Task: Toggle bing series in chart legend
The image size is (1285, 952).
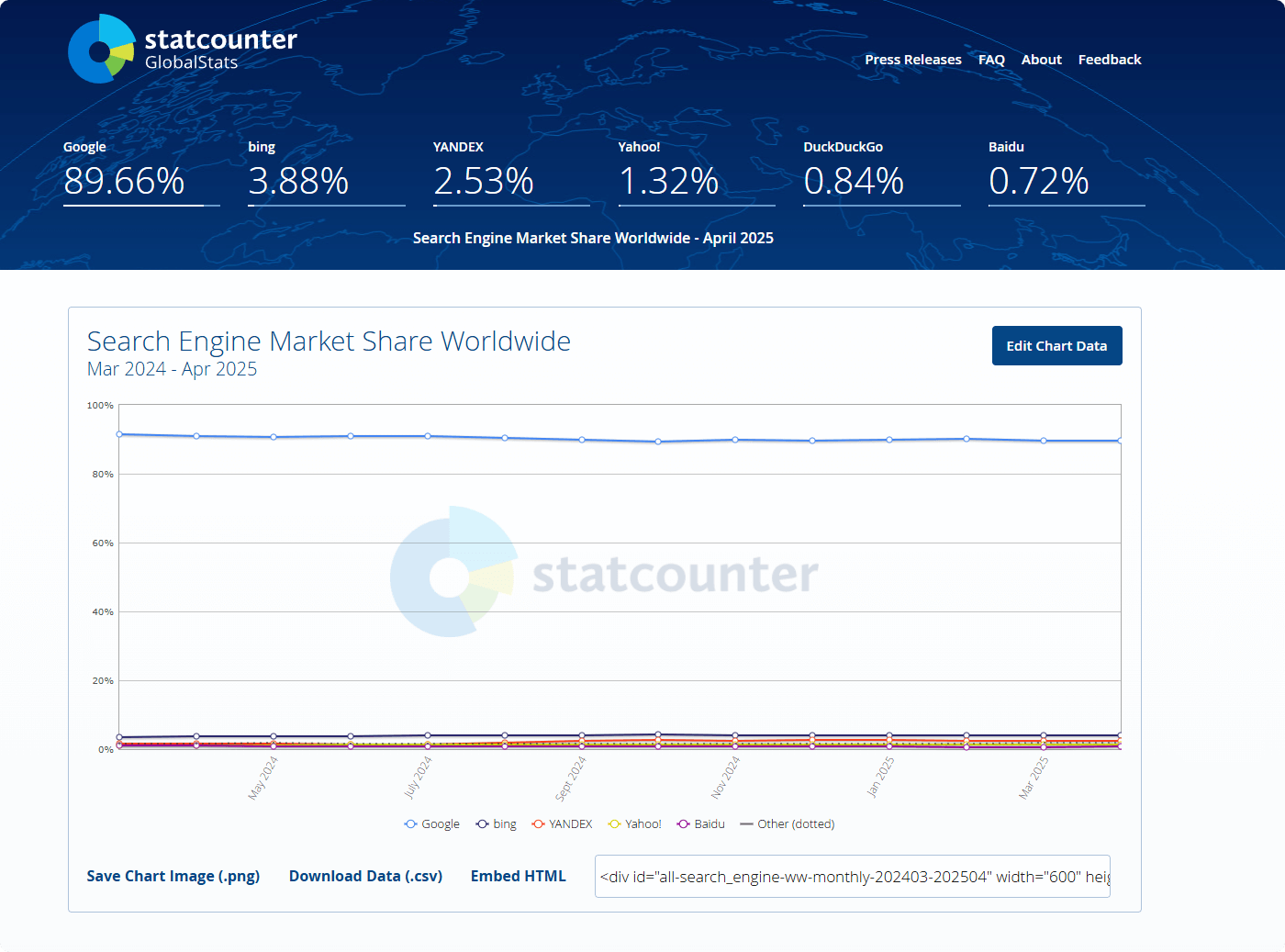Action: pos(497,824)
